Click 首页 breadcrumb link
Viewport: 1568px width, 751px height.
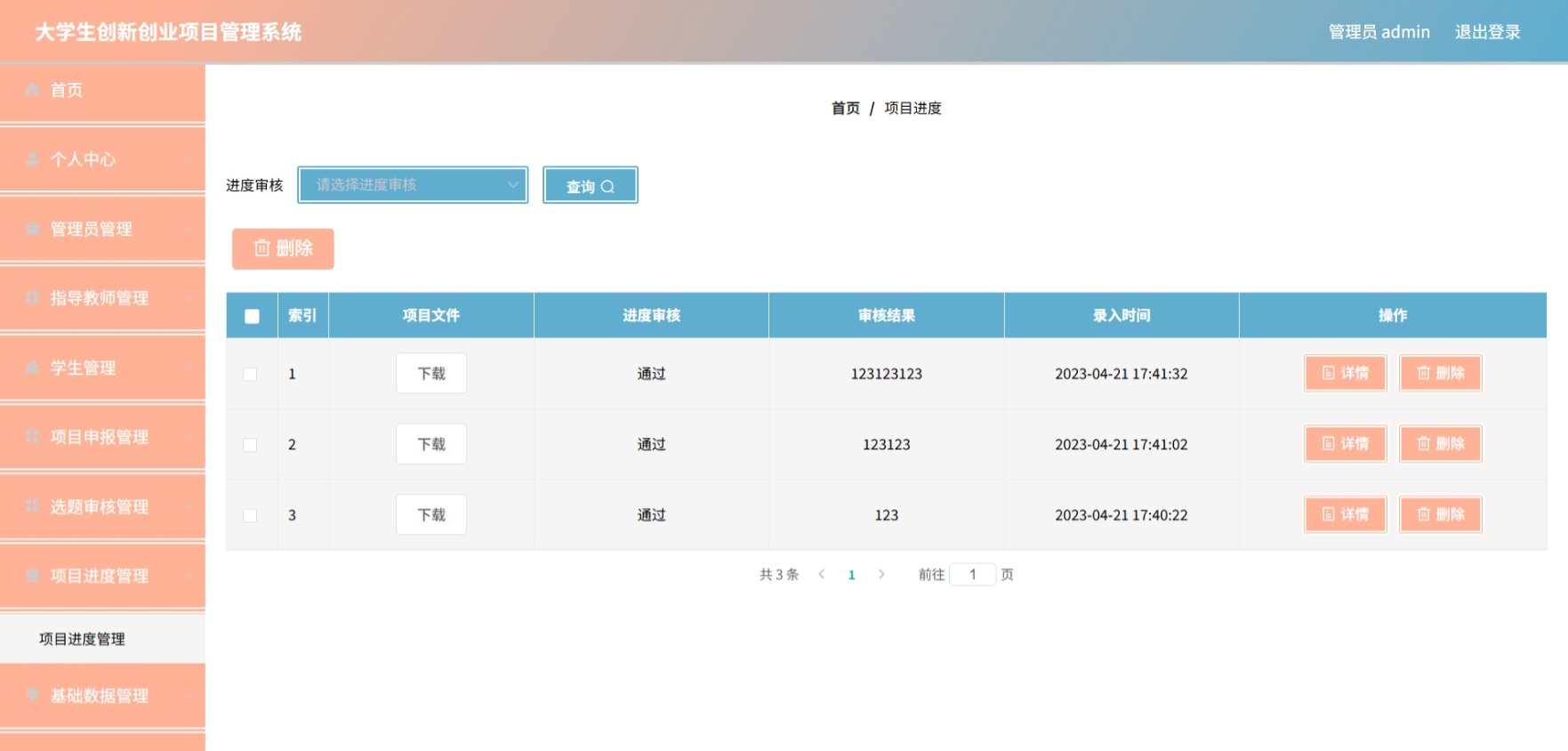846,109
